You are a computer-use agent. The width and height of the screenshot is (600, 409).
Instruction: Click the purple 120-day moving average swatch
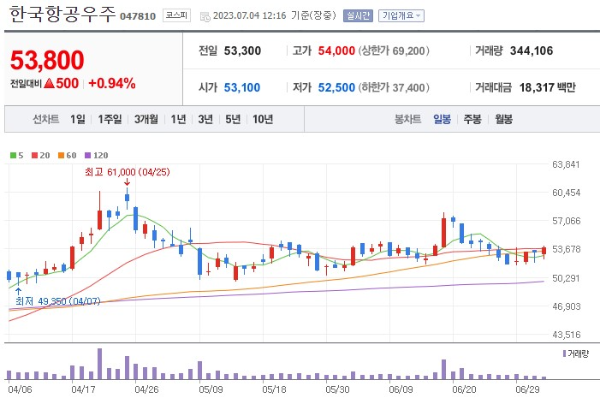point(88,155)
